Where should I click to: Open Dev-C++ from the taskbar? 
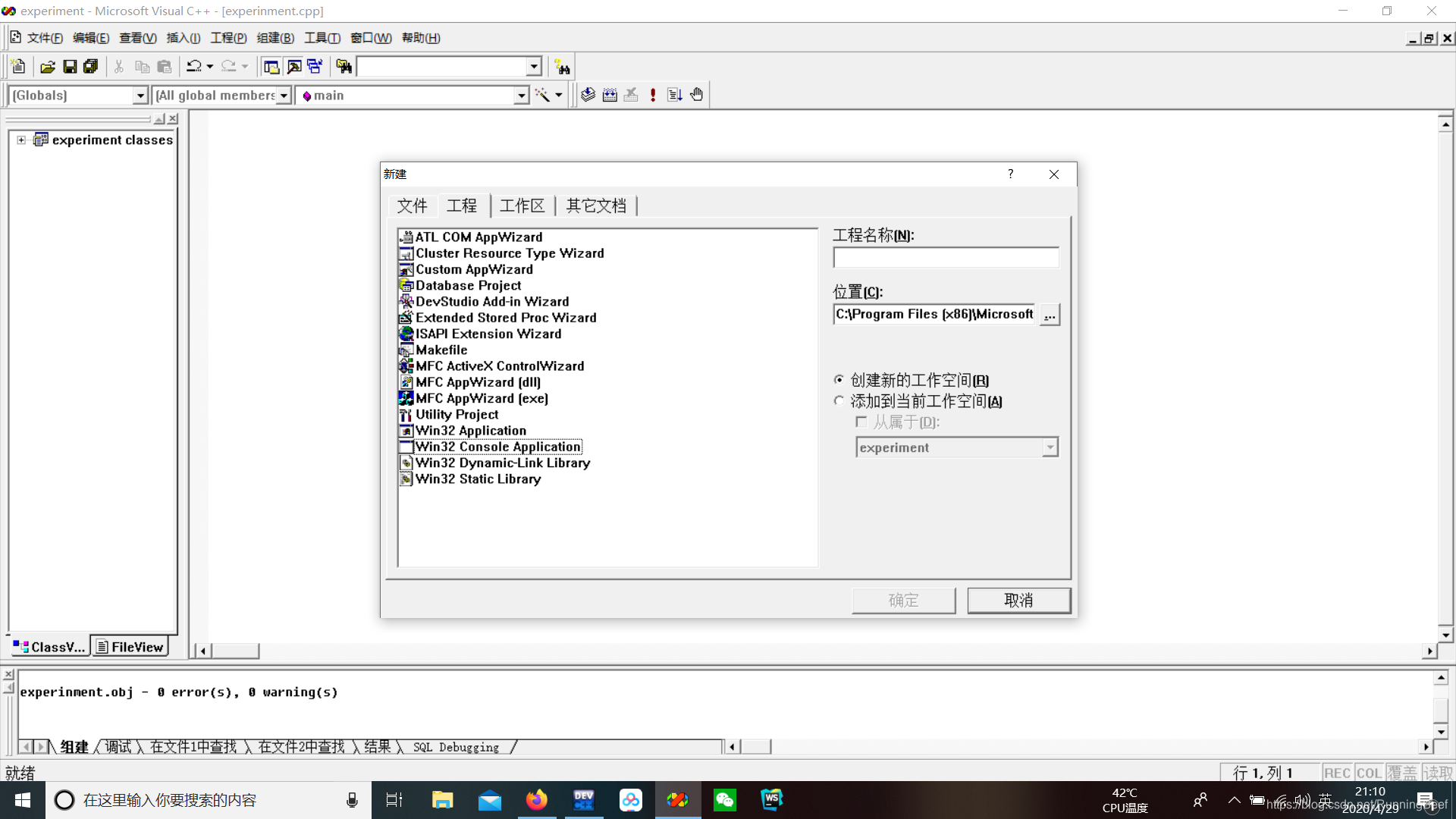tap(584, 800)
